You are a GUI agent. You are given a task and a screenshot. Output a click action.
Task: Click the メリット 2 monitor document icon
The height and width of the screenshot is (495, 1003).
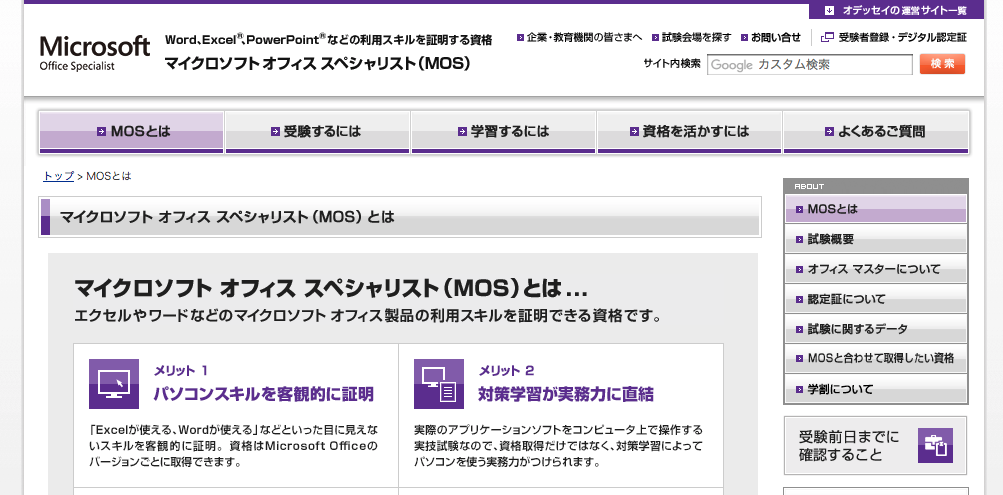[439, 384]
